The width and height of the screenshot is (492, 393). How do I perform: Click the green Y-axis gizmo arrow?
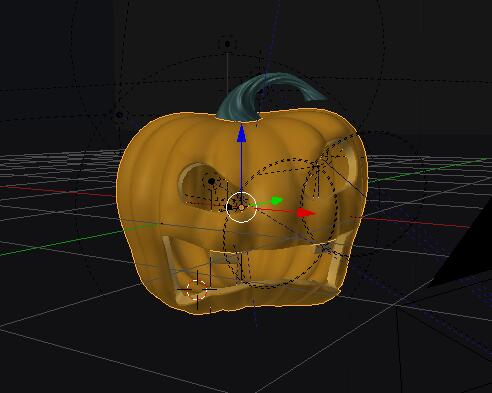click(277, 200)
